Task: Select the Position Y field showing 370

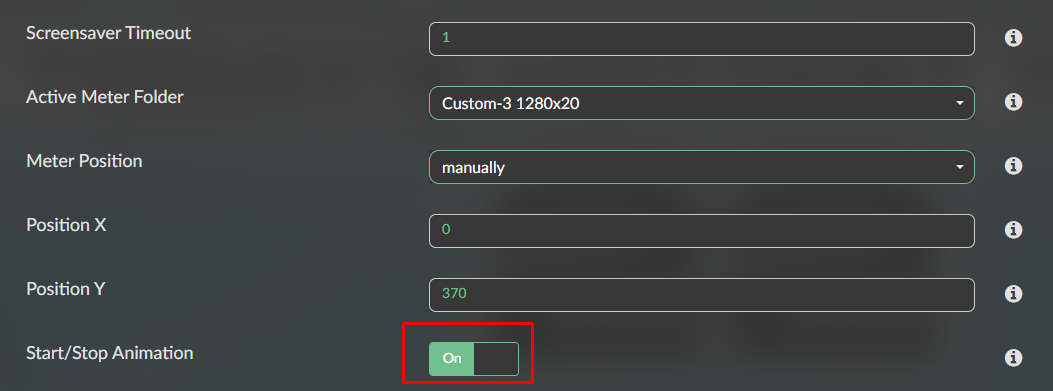Action: 702,295
